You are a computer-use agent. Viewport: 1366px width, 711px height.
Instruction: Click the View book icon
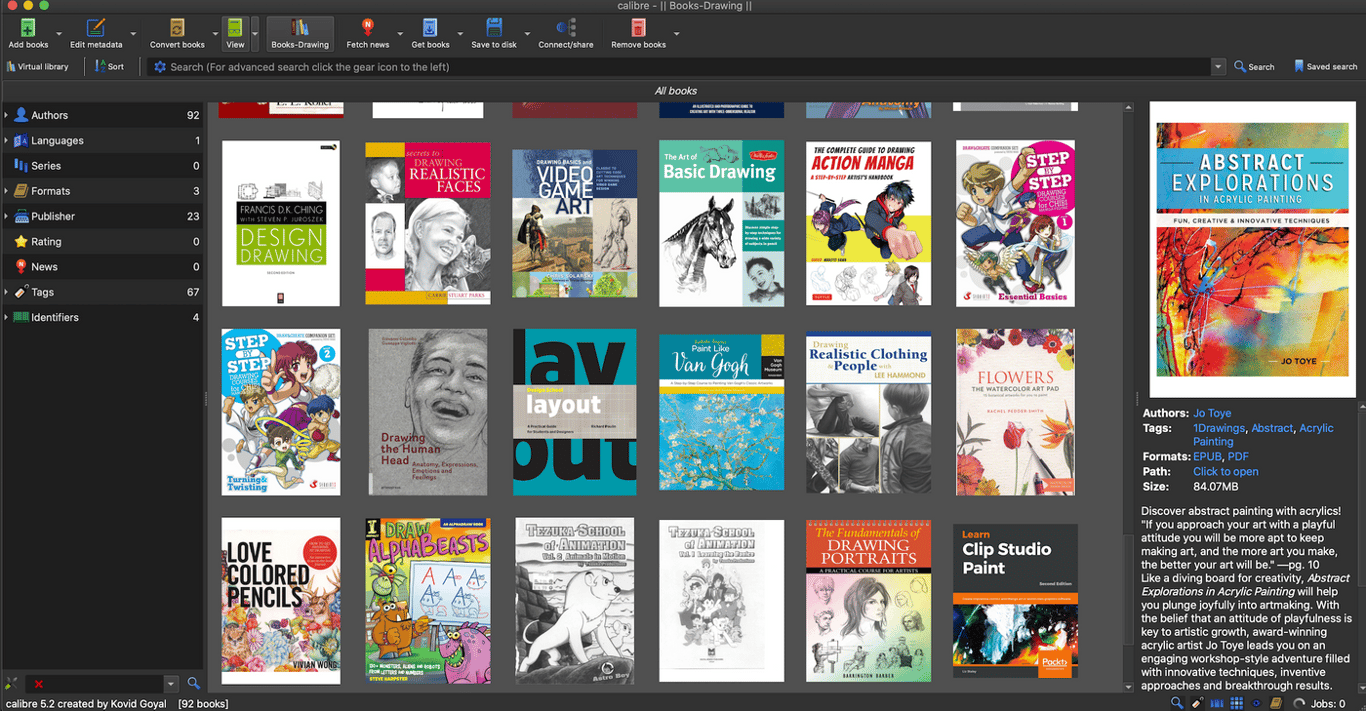pyautogui.click(x=235, y=28)
